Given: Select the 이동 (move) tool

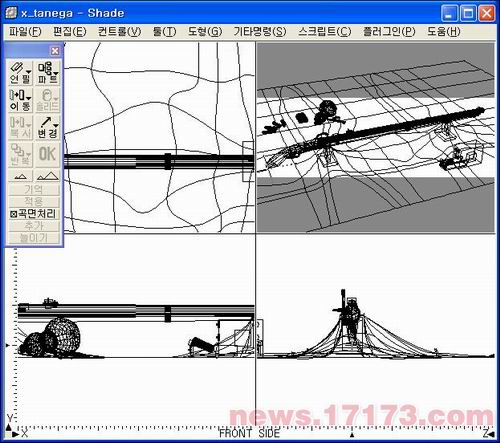Looking at the screenshot, I should pyautogui.click(x=20, y=100).
